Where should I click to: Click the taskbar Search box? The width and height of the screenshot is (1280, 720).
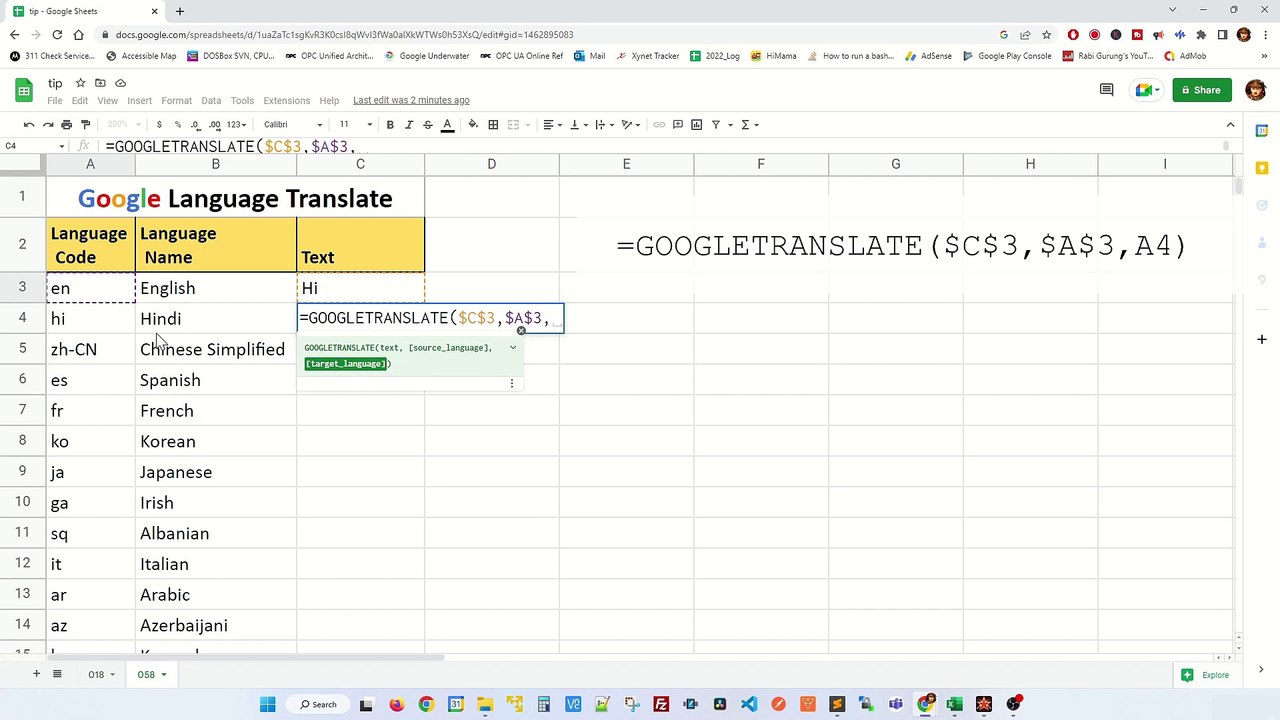coord(319,704)
